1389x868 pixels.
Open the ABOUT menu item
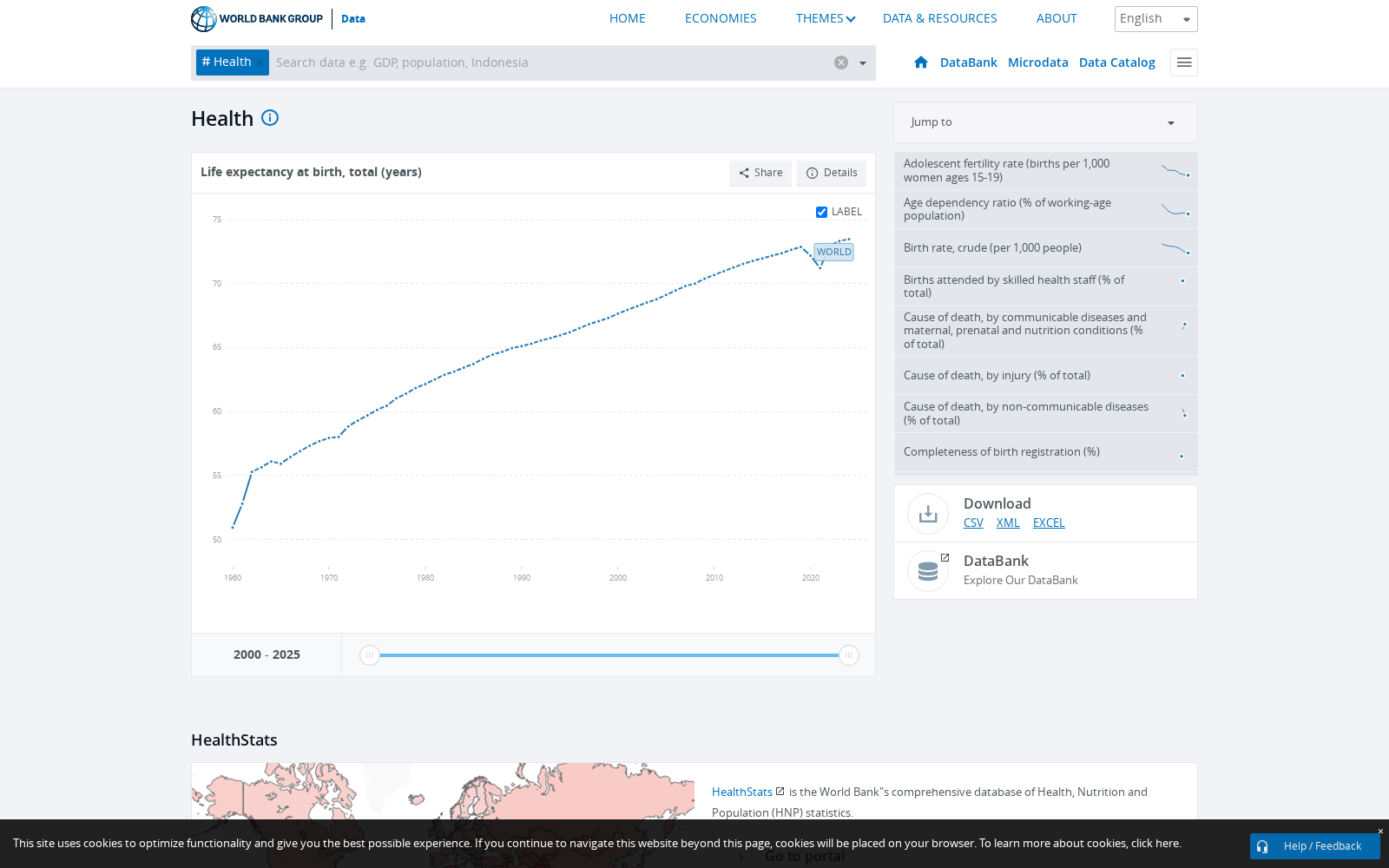[1057, 18]
